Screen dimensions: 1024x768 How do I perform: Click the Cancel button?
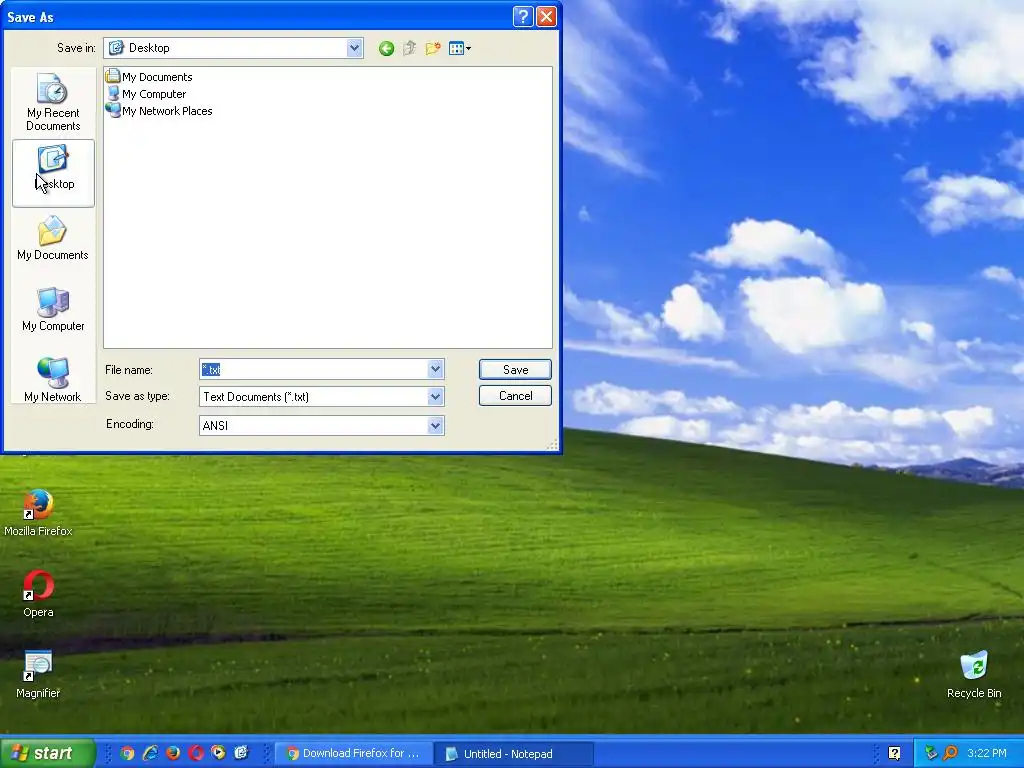[515, 396]
